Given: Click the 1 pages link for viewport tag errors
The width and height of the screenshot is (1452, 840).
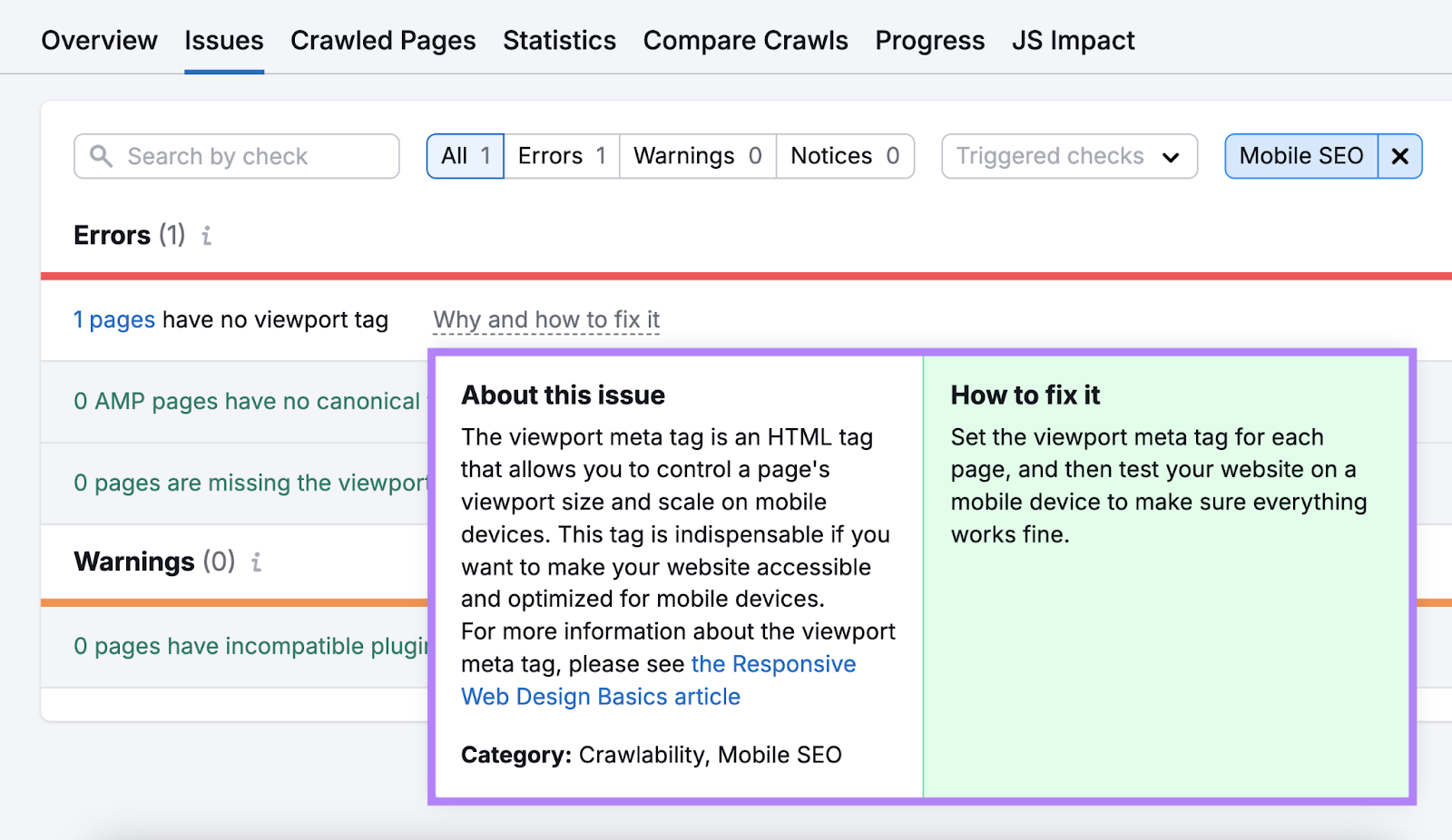Looking at the screenshot, I should point(113,319).
